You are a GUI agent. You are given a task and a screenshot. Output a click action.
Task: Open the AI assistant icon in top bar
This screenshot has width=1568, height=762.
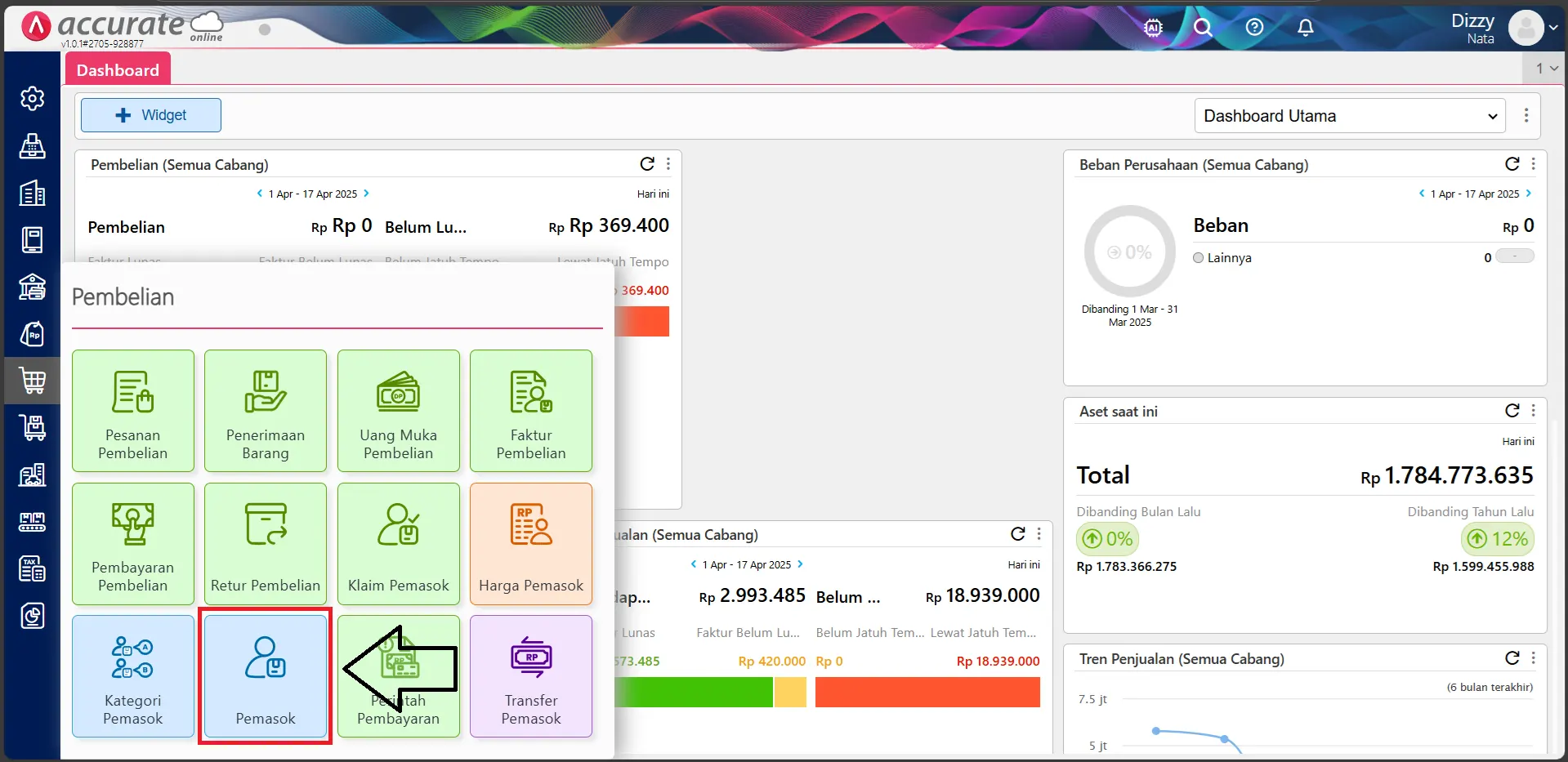pyautogui.click(x=1152, y=27)
